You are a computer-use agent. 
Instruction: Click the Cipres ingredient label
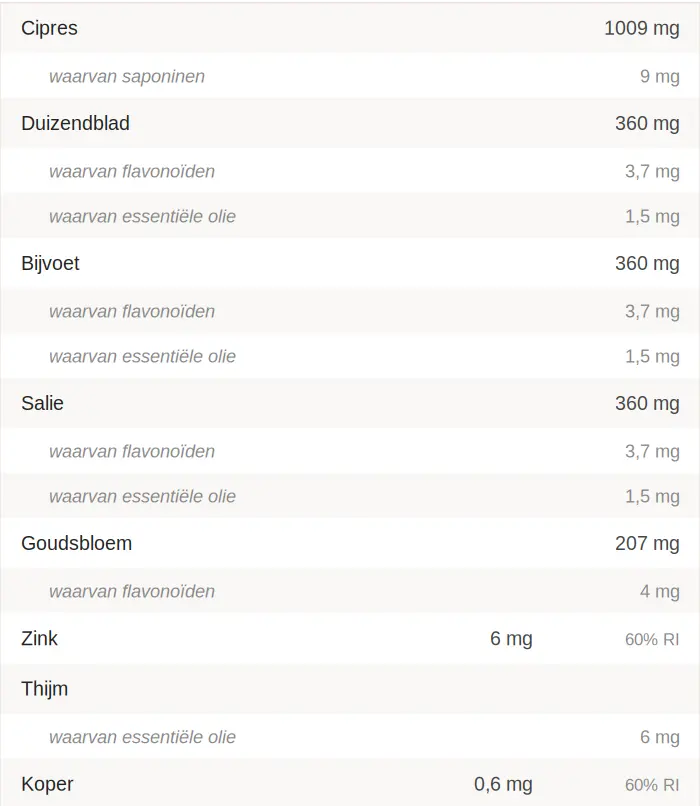[x=49, y=28]
